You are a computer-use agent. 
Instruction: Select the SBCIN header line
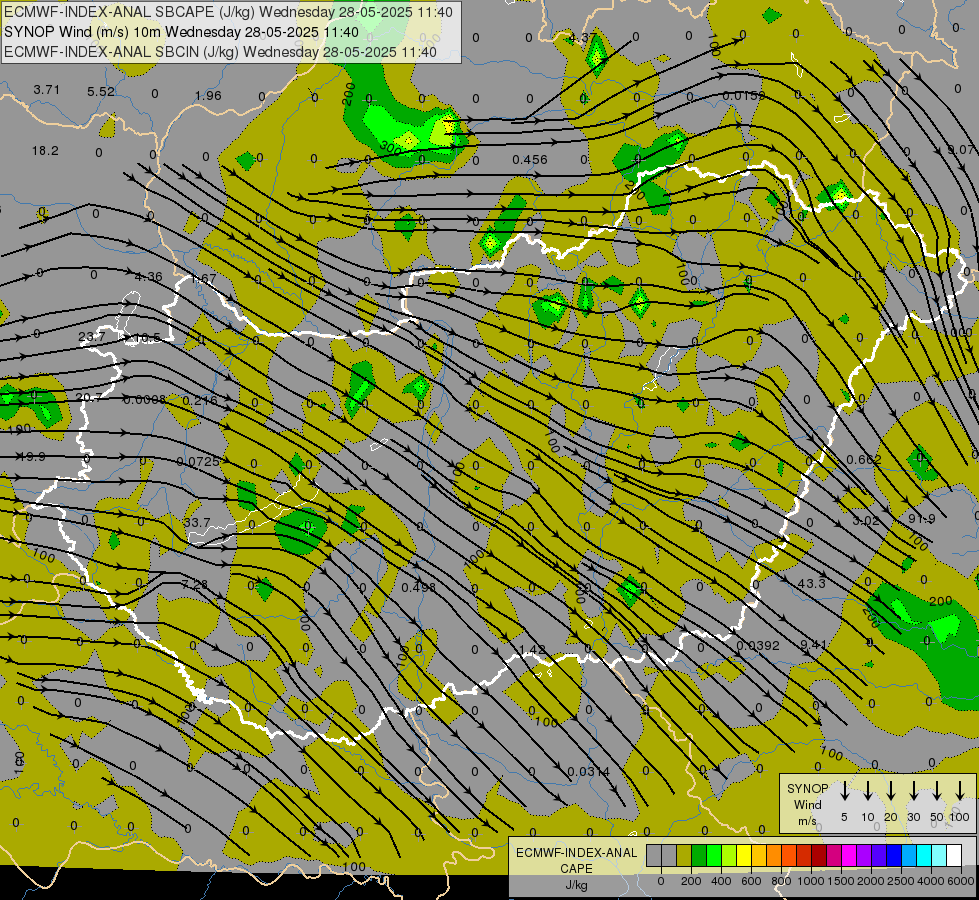coord(220,52)
